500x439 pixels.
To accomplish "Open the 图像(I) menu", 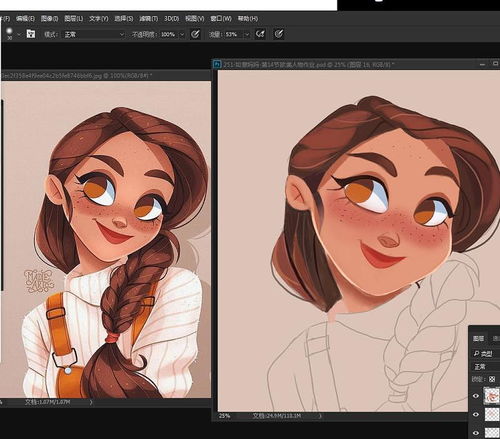I will 49,19.
